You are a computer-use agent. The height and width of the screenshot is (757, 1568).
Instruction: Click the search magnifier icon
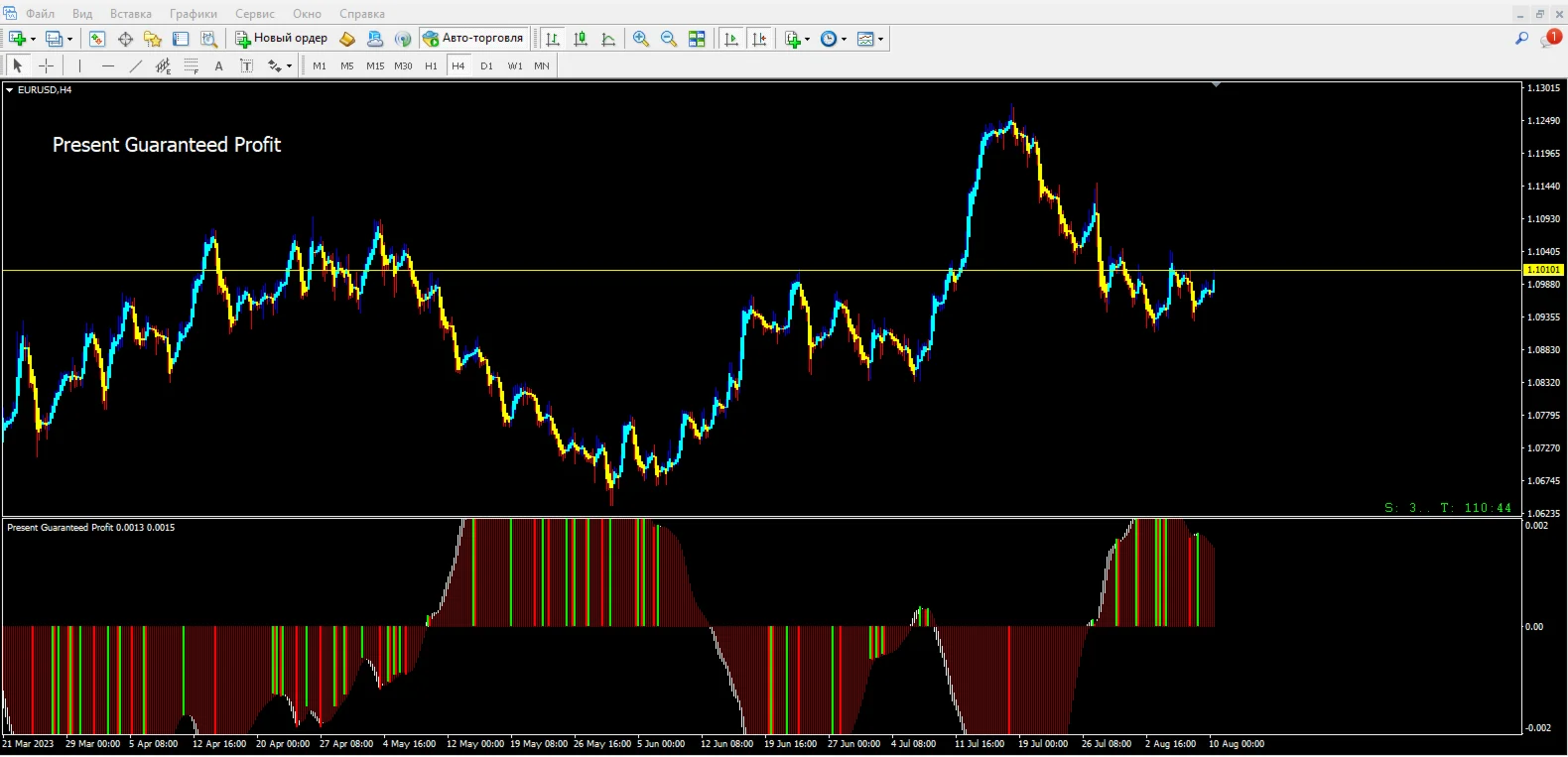pyautogui.click(x=1521, y=39)
